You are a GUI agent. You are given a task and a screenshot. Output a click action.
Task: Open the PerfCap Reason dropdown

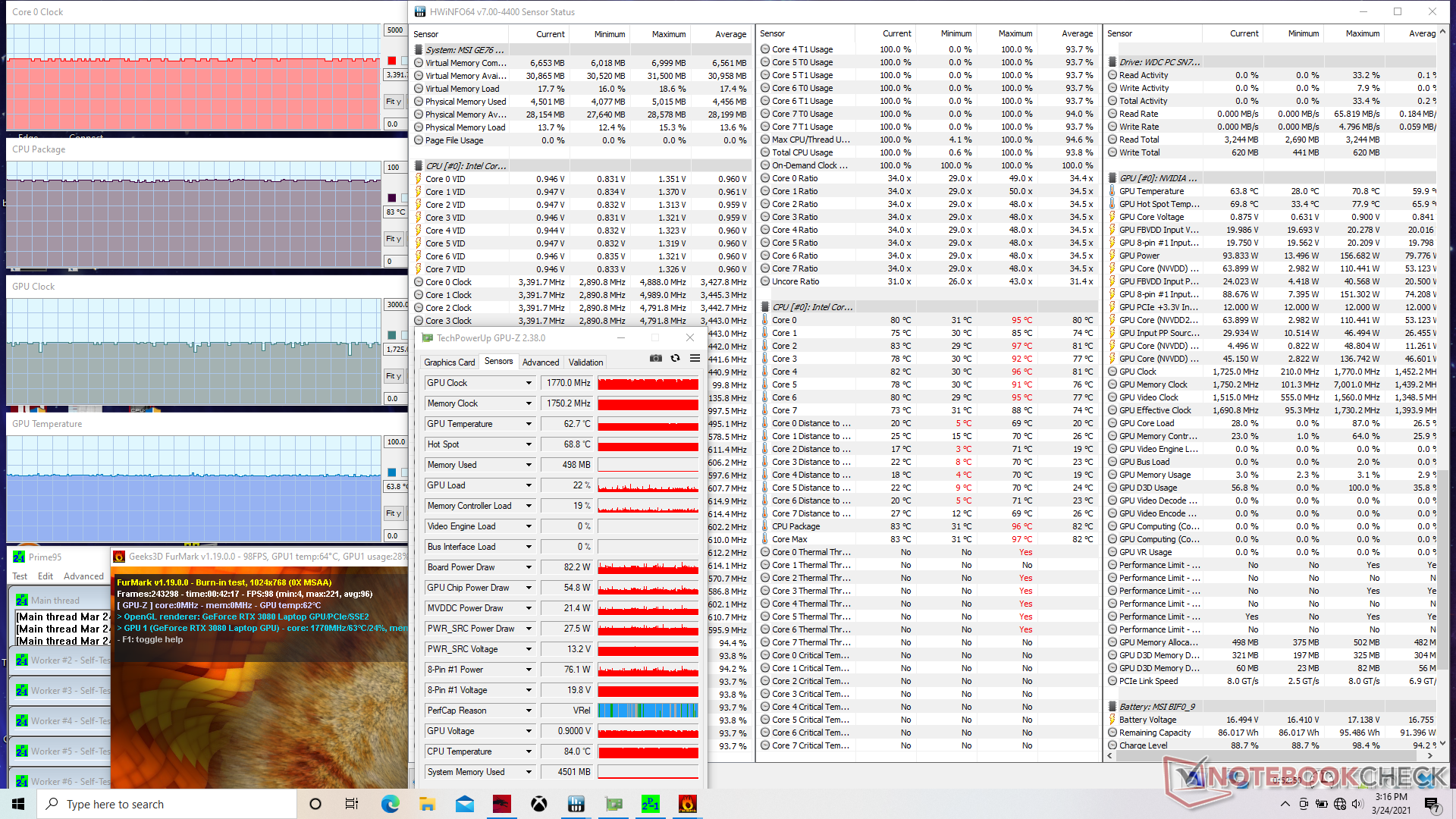[x=529, y=711]
